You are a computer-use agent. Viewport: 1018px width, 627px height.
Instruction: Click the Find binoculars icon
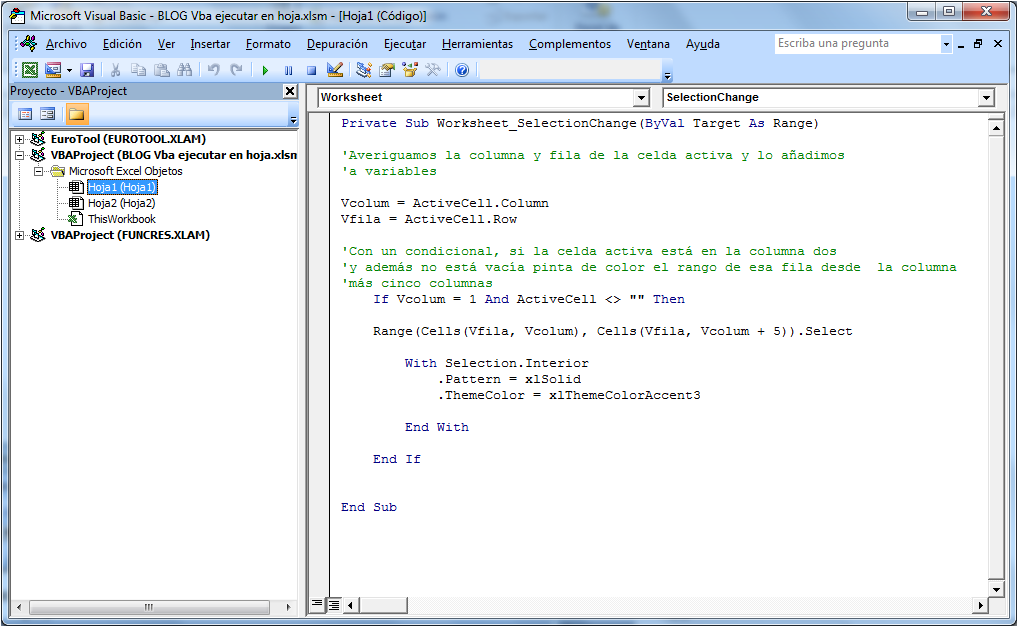(x=184, y=70)
